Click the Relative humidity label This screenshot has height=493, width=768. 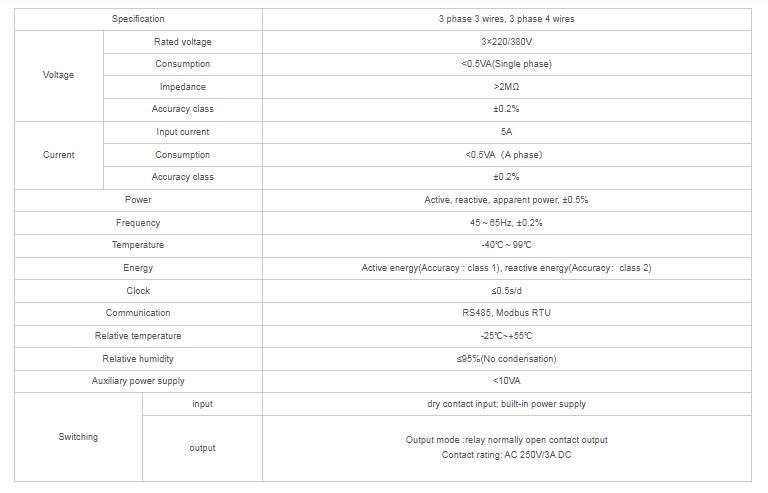coord(138,359)
